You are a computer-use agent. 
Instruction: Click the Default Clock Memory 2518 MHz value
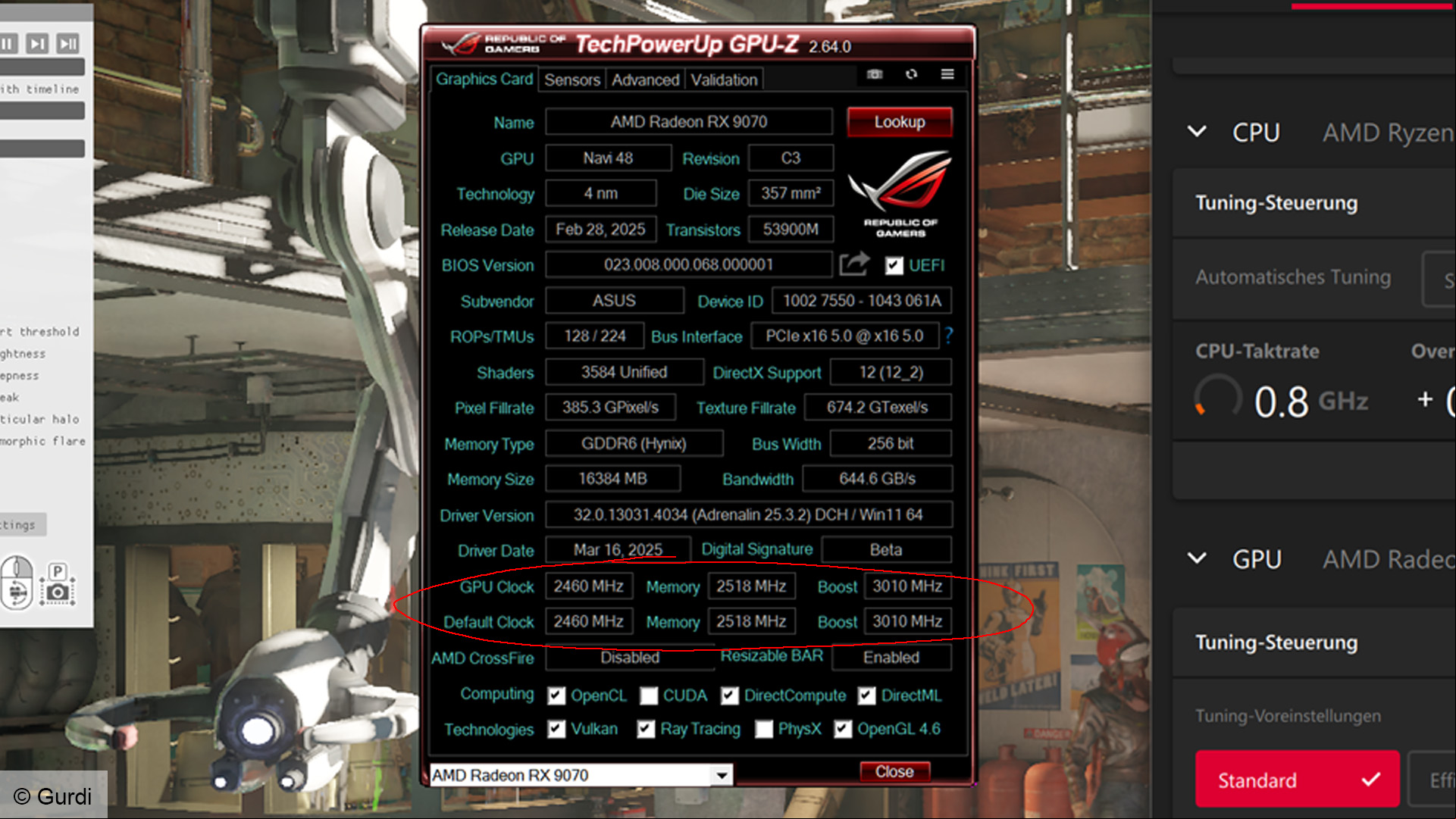[751, 621]
